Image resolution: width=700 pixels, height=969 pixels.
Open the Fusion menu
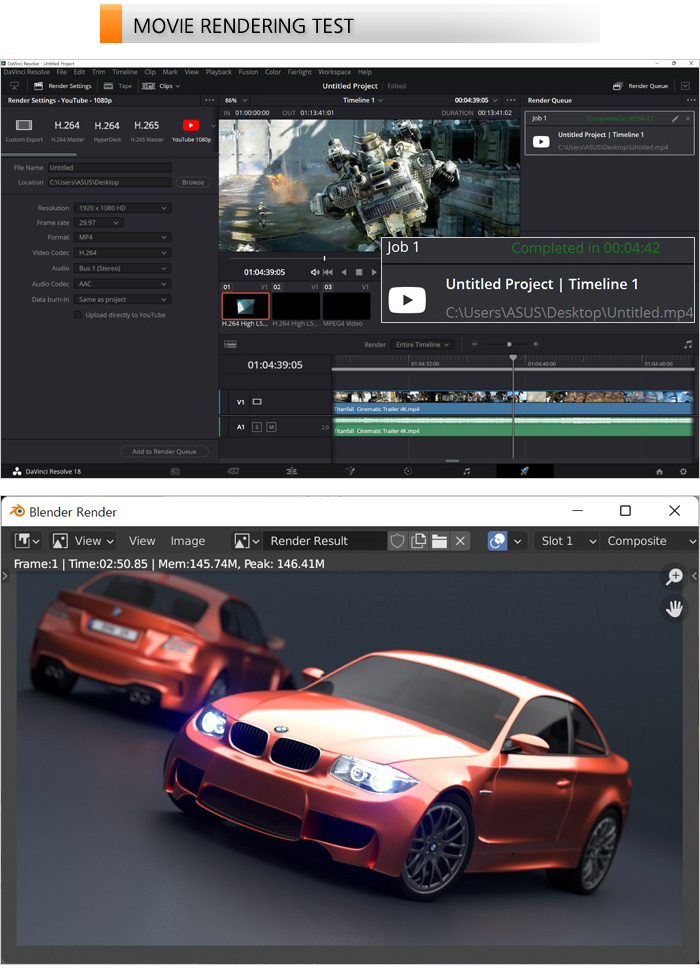coord(248,72)
